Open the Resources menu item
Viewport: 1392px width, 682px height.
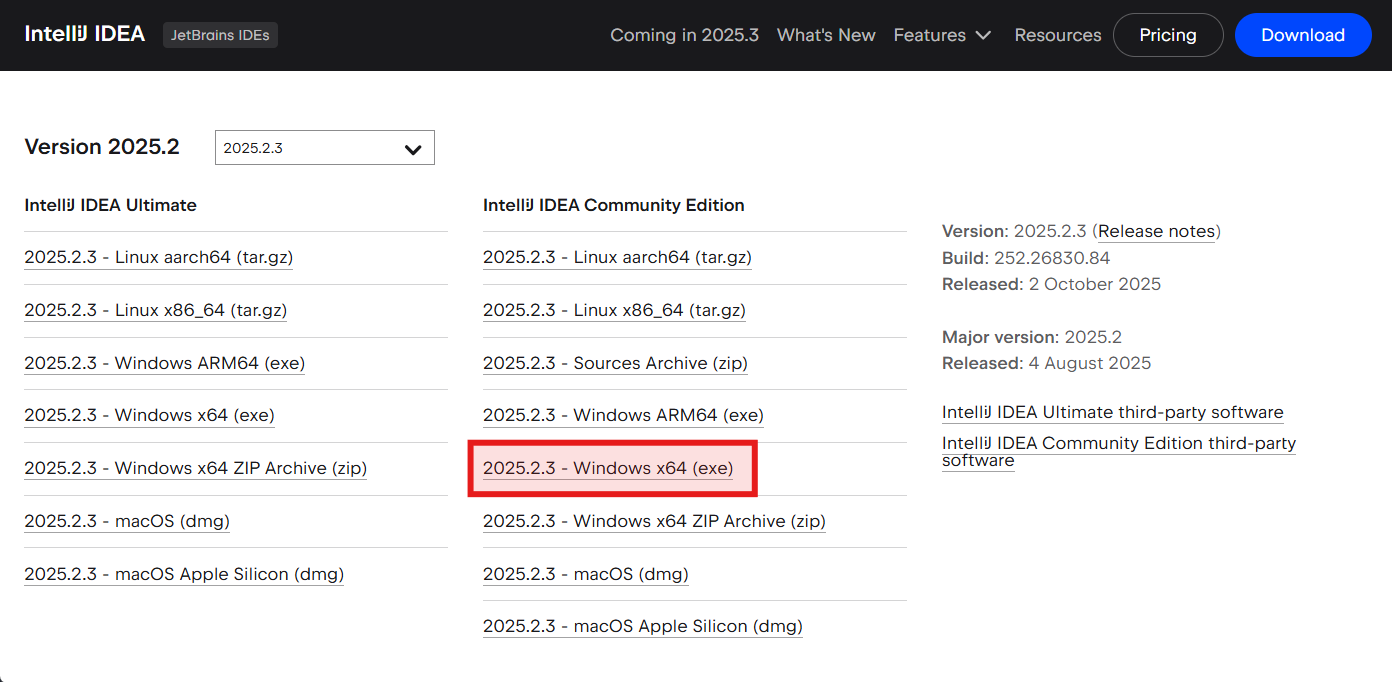click(1057, 35)
